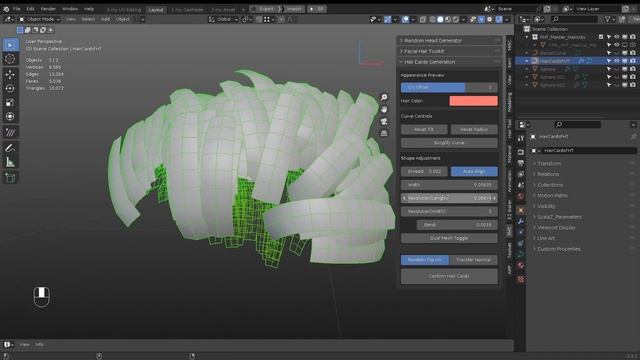Click the Simplify Curve button

(449, 143)
